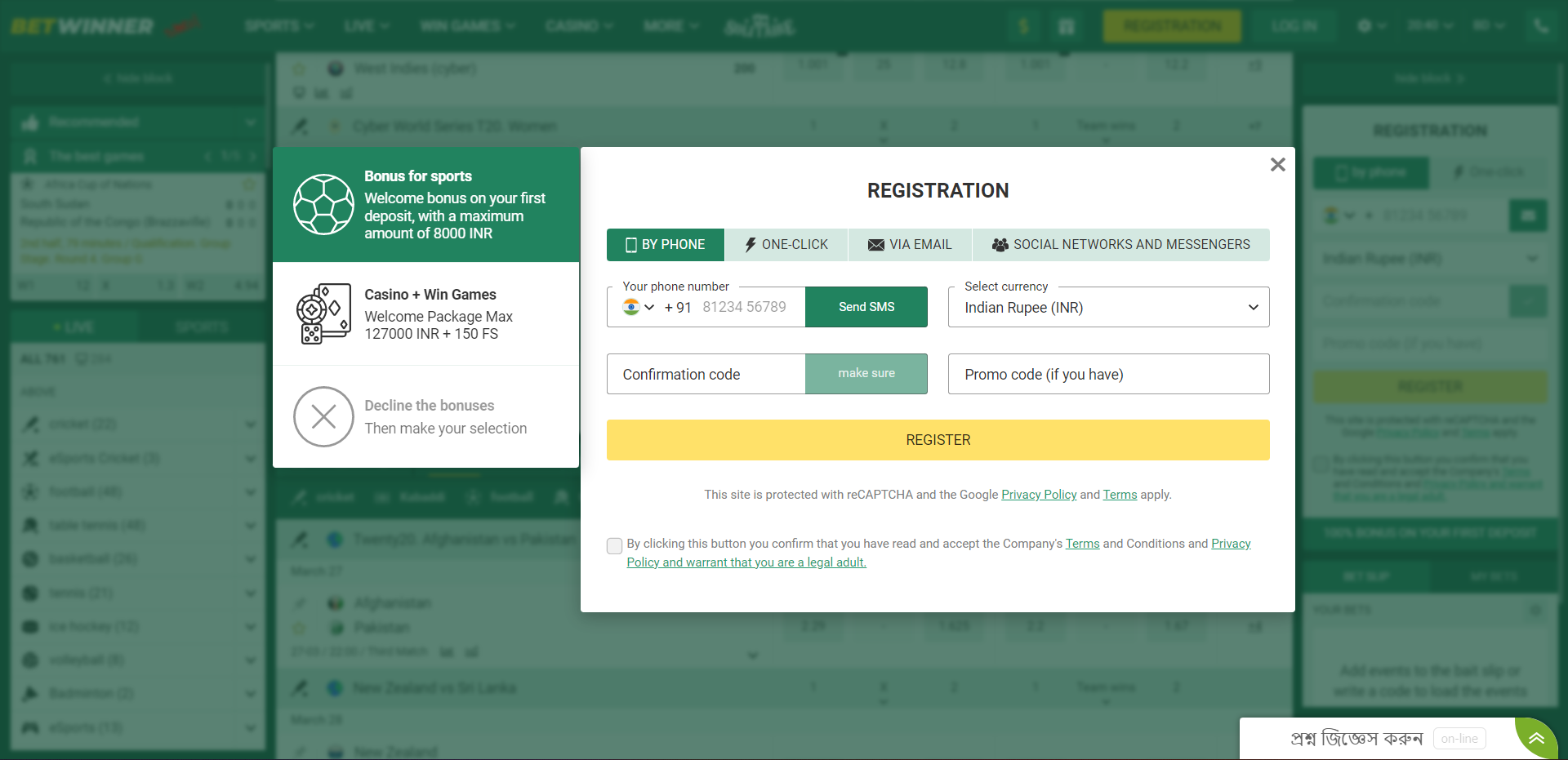
Task: Open the MORE header menu
Action: (x=671, y=26)
